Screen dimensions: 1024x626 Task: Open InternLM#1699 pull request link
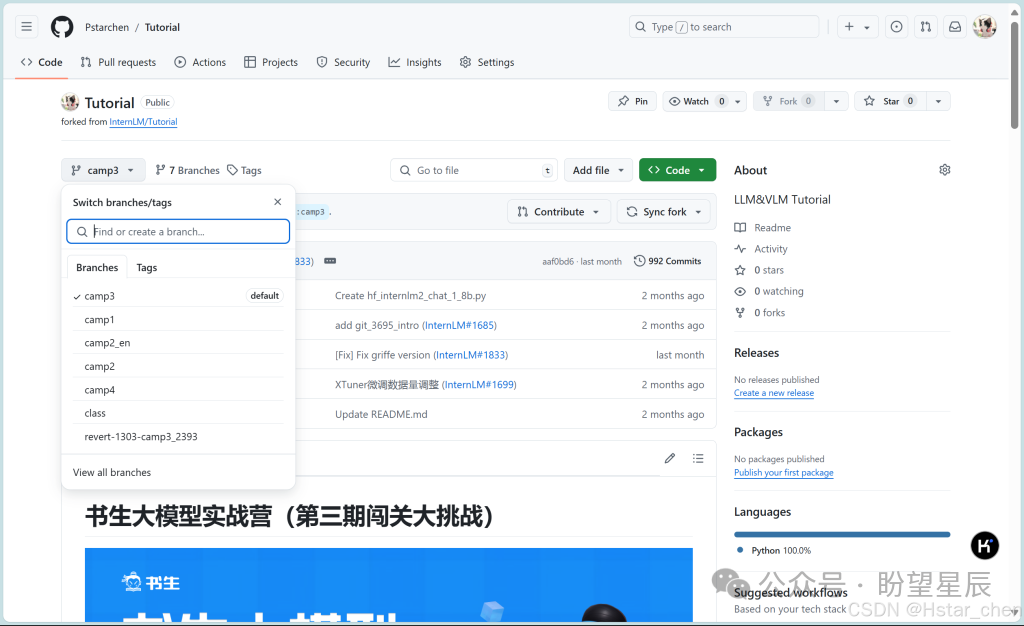click(x=479, y=384)
